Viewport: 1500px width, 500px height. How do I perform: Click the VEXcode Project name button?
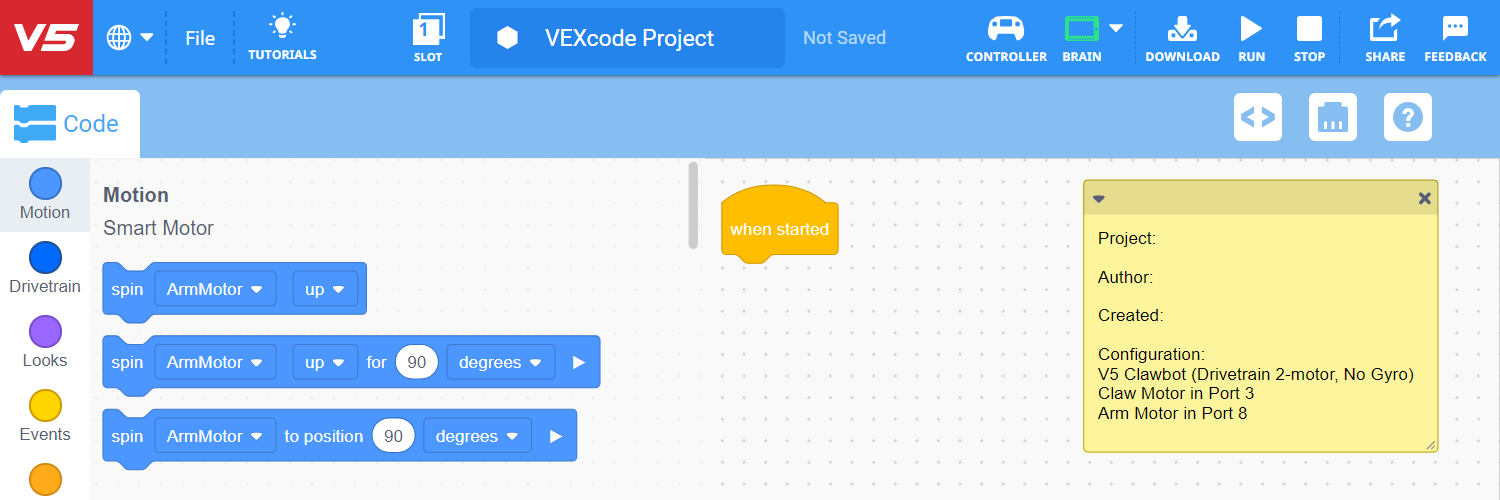pos(627,38)
